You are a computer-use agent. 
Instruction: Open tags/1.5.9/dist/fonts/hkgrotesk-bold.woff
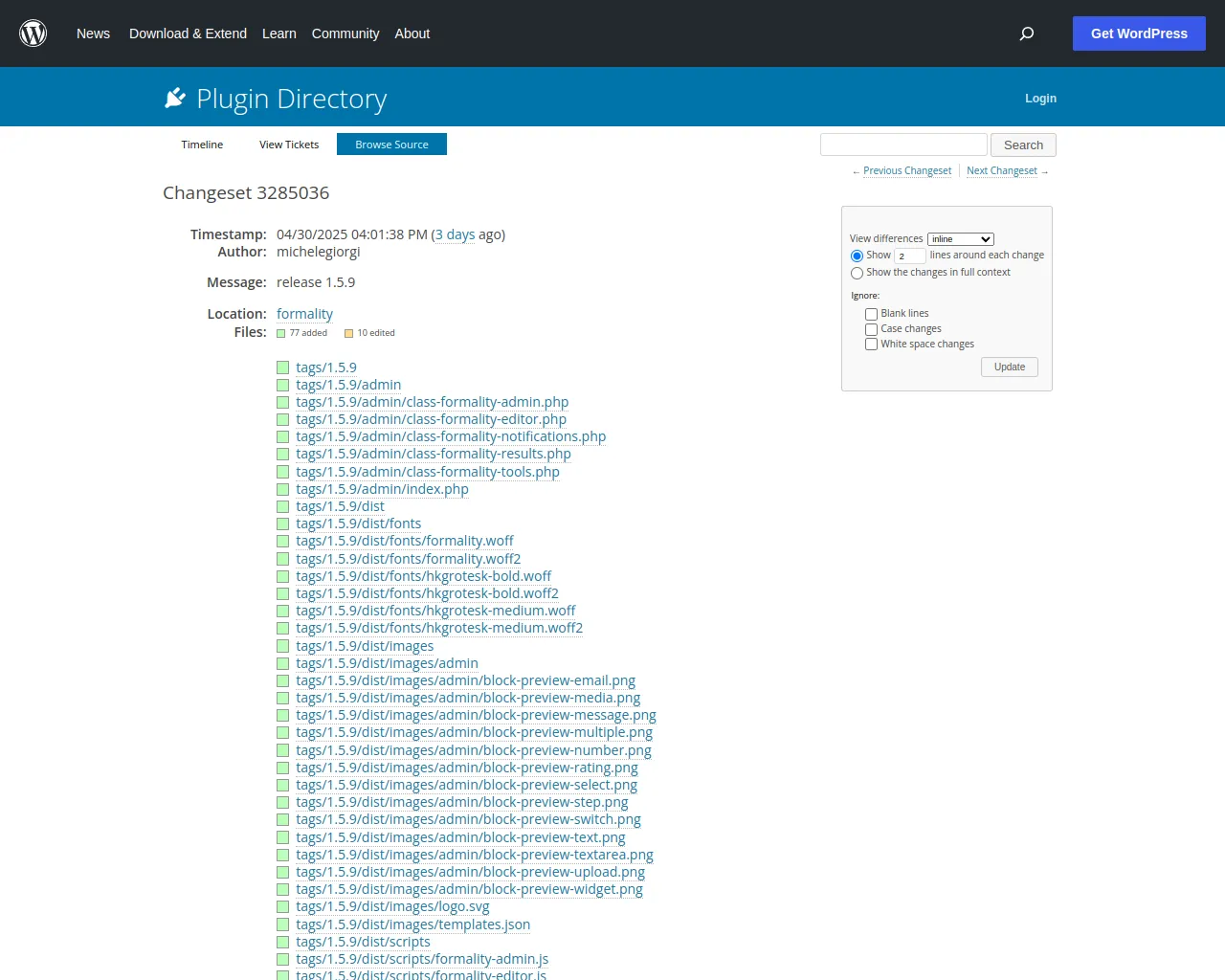point(423,576)
